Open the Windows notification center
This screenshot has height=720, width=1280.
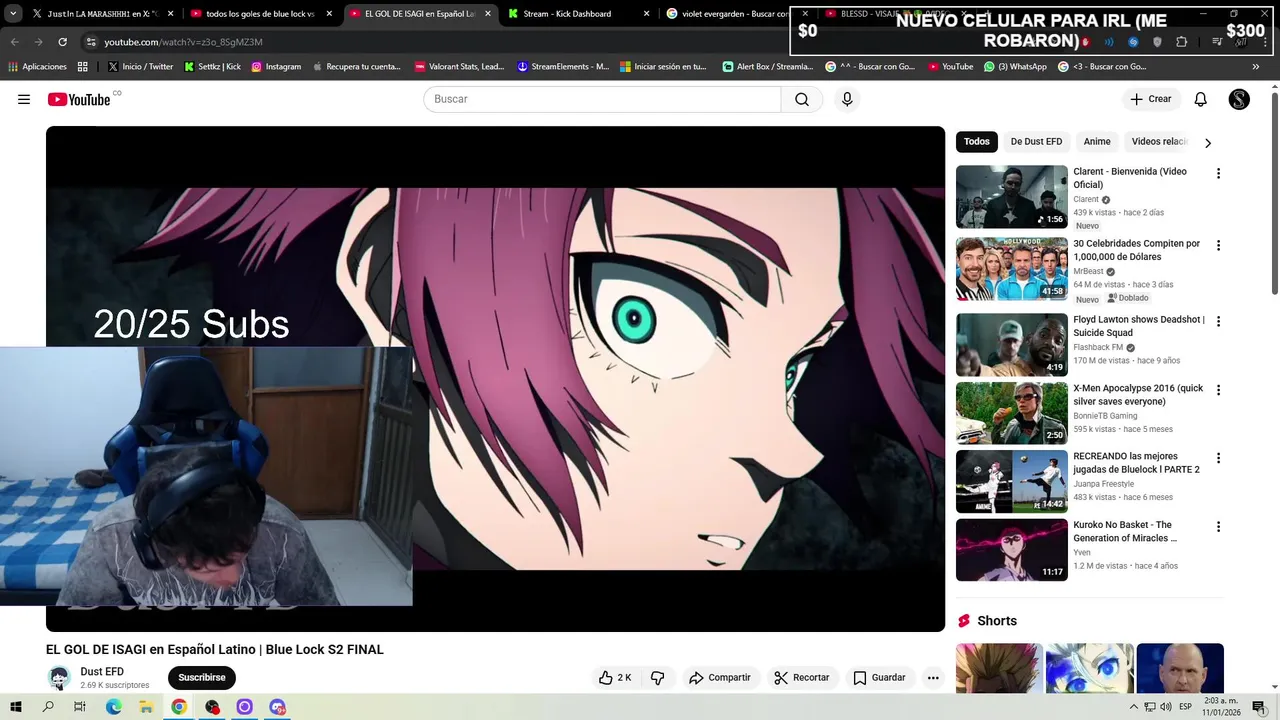[1258, 707]
